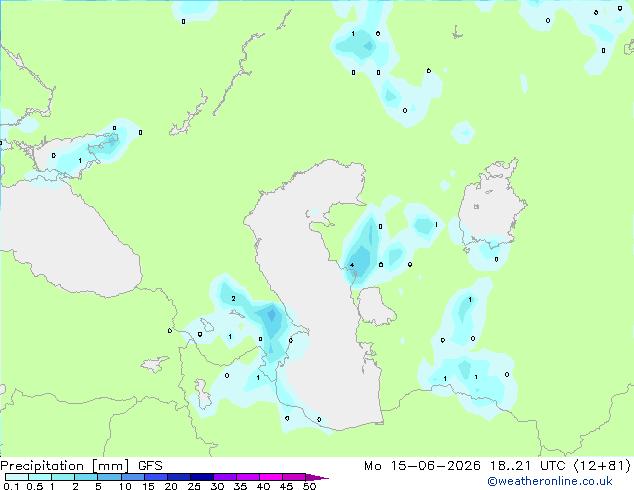Select the 'Mo 15-06-2026' date text
The image size is (634, 490).
[x=422, y=466]
